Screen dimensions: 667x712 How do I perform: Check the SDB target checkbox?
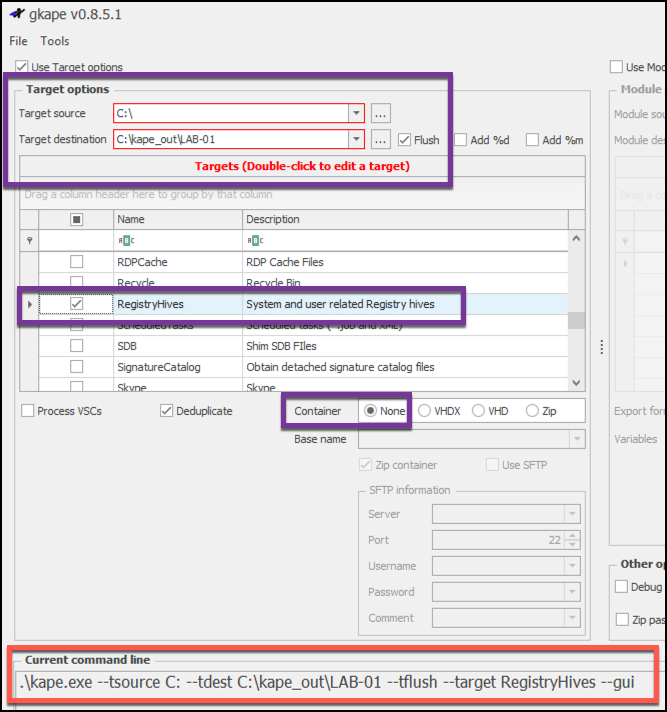[x=77, y=346]
